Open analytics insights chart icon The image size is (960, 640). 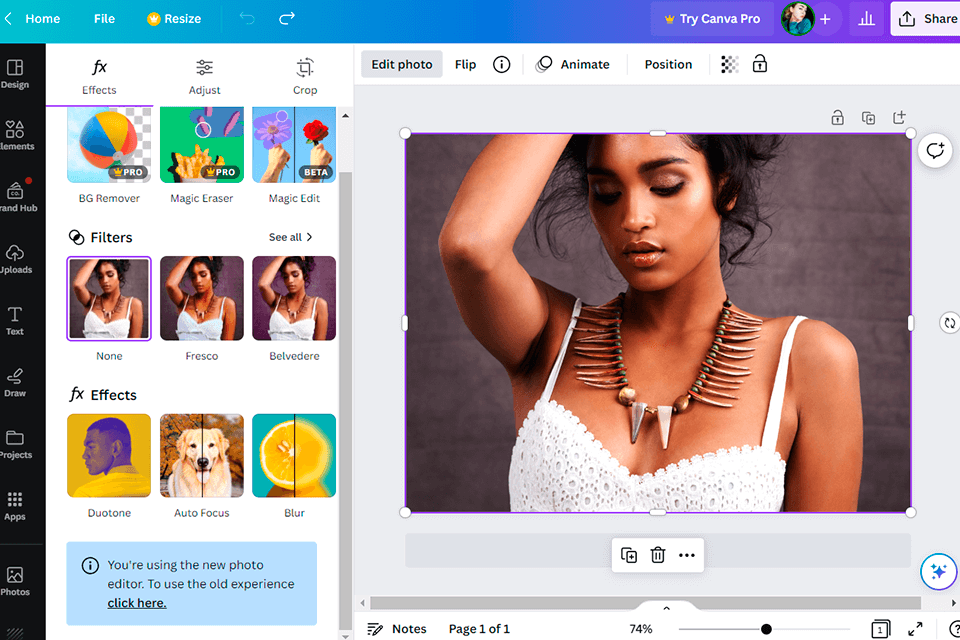pos(866,19)
